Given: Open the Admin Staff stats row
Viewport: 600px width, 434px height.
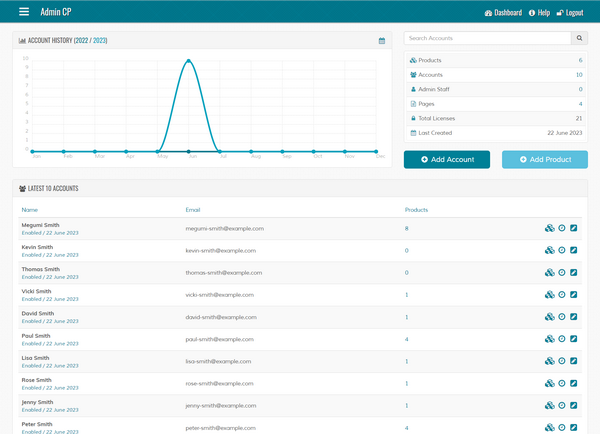Looking at the screenshot, I should click(496, 89).
